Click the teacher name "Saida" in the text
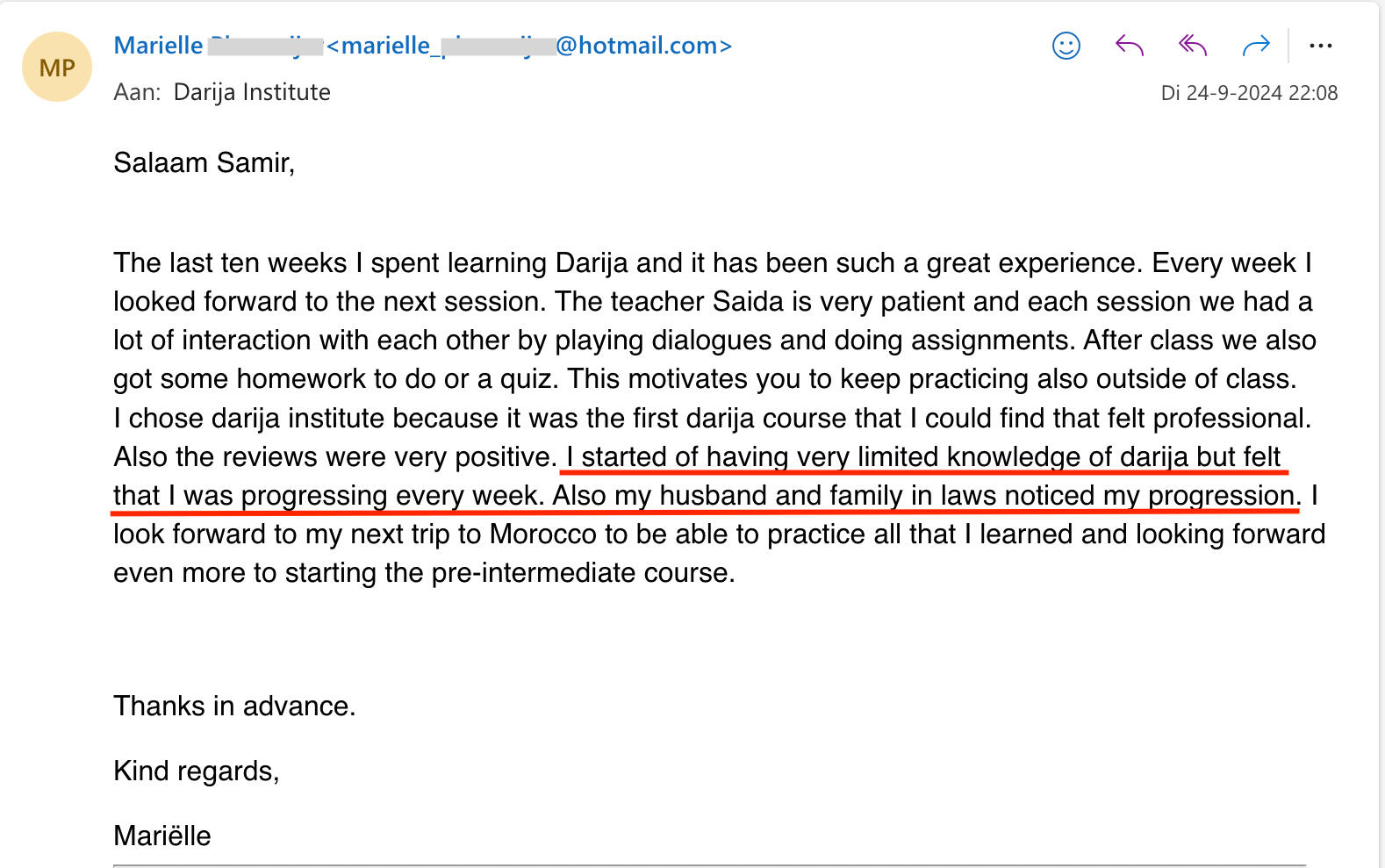 tap(748, 302)
